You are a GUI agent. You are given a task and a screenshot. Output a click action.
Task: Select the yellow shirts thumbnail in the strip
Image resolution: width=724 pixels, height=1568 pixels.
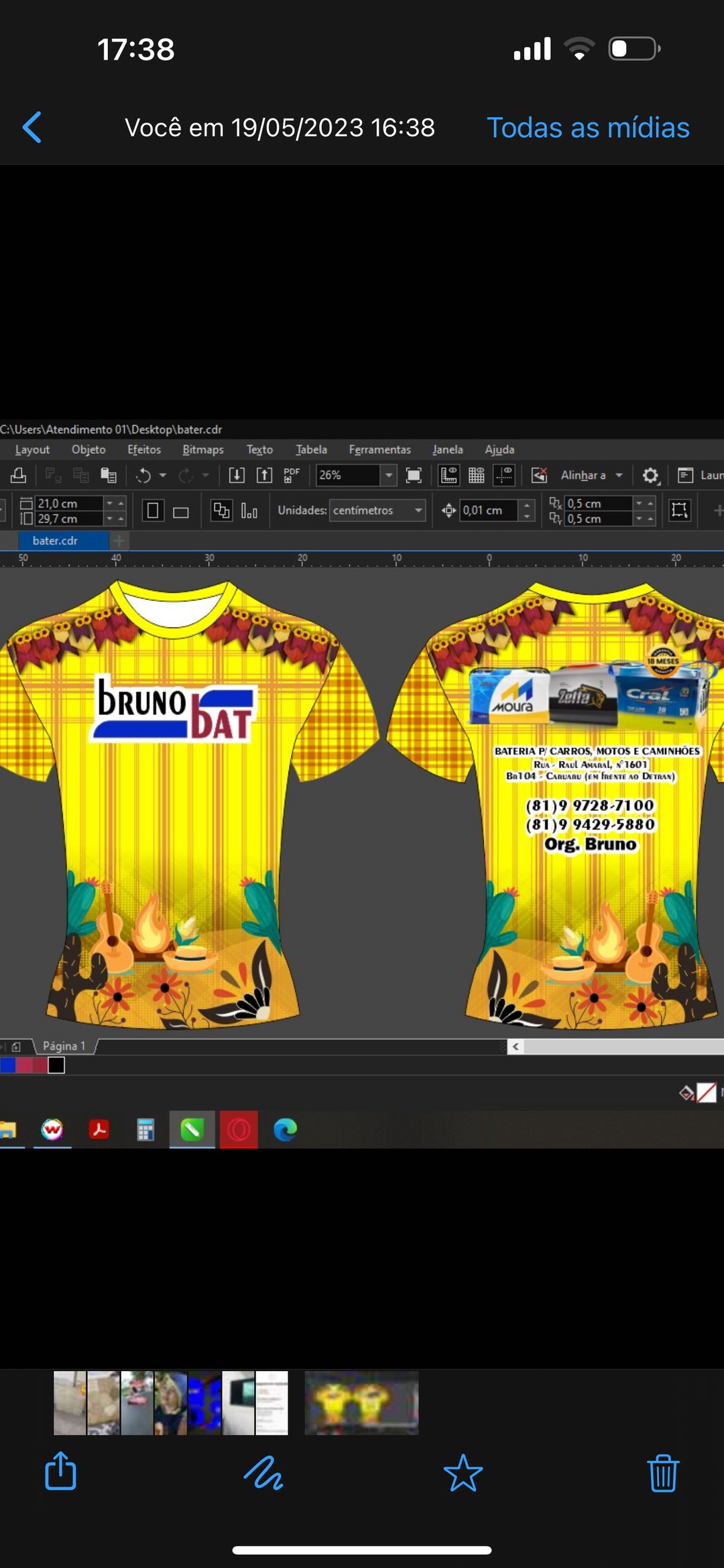[x=361, y=1402]
